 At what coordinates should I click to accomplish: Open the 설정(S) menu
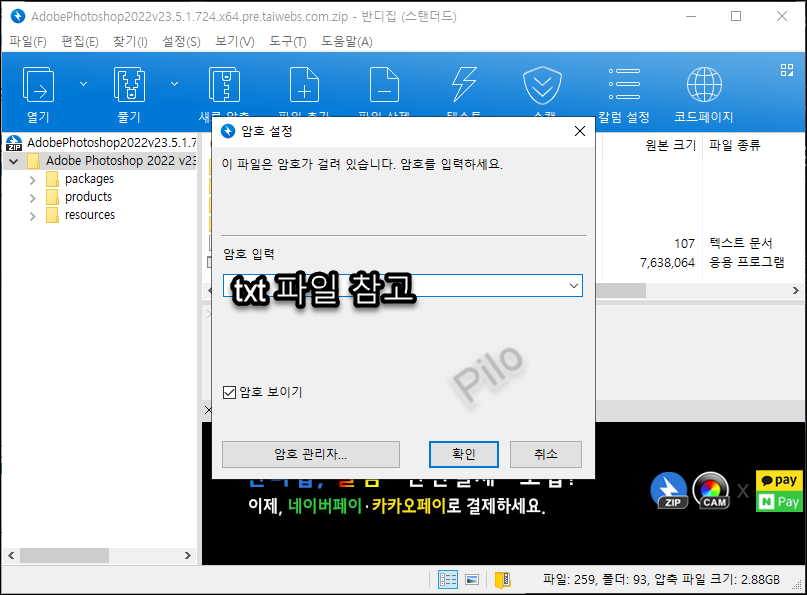point(181,42)
